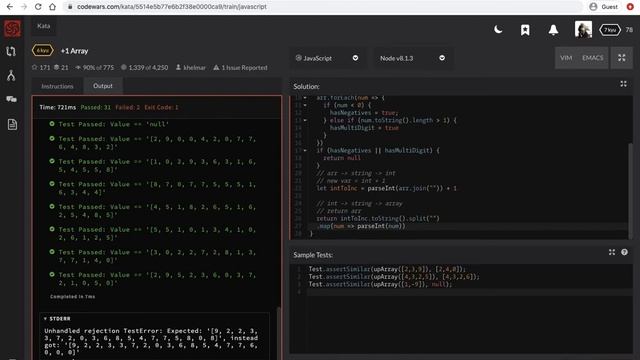Enable EMACS editor mode
The height and width of the screenshot is (360, 640).
(593, 58)
